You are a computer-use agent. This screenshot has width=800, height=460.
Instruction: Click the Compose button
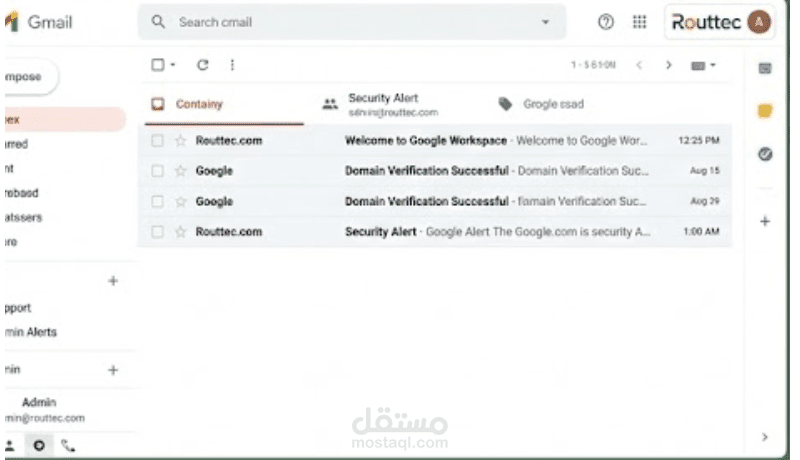click(x=32, y=76)
